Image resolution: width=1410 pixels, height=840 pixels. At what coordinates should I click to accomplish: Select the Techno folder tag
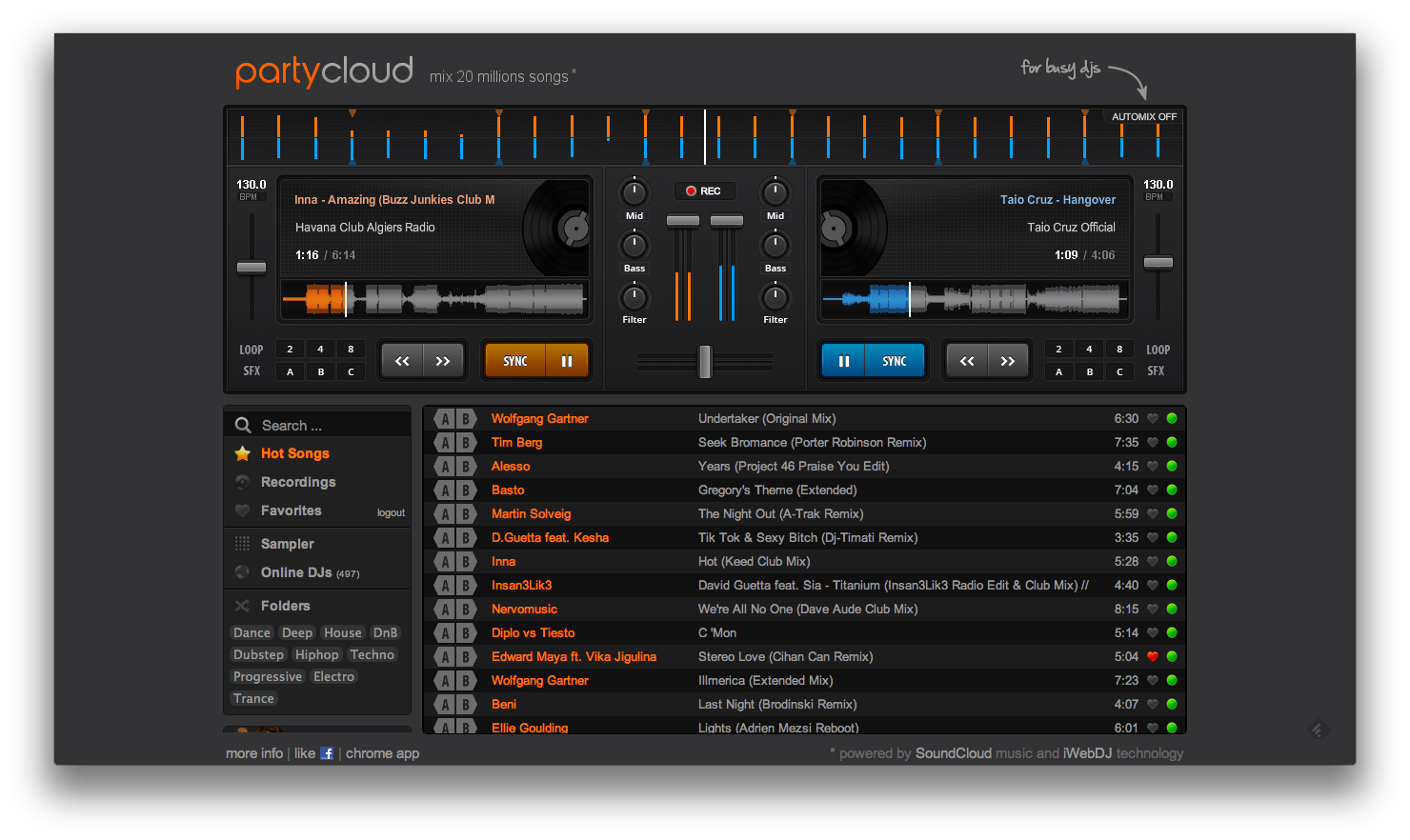click(373, 654)
